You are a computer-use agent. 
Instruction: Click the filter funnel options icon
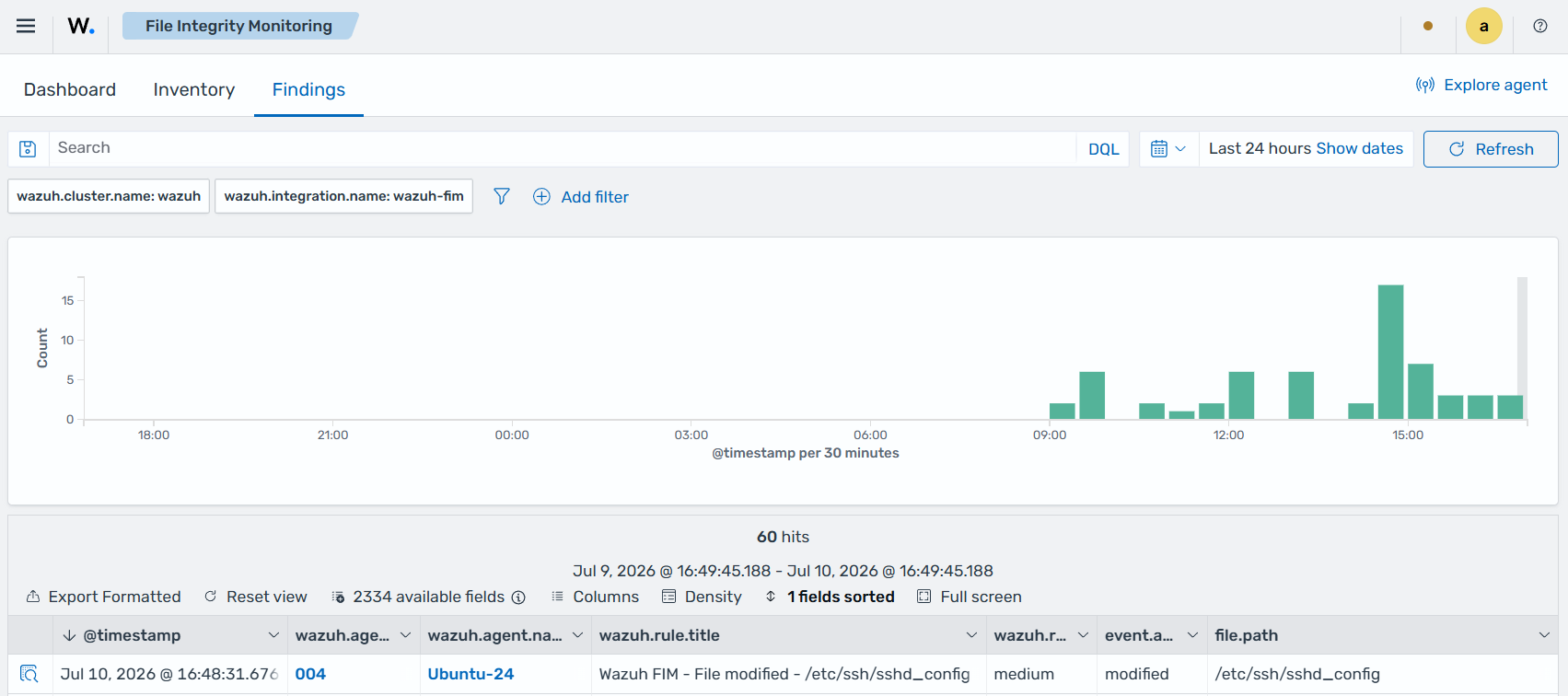(502, 196)
